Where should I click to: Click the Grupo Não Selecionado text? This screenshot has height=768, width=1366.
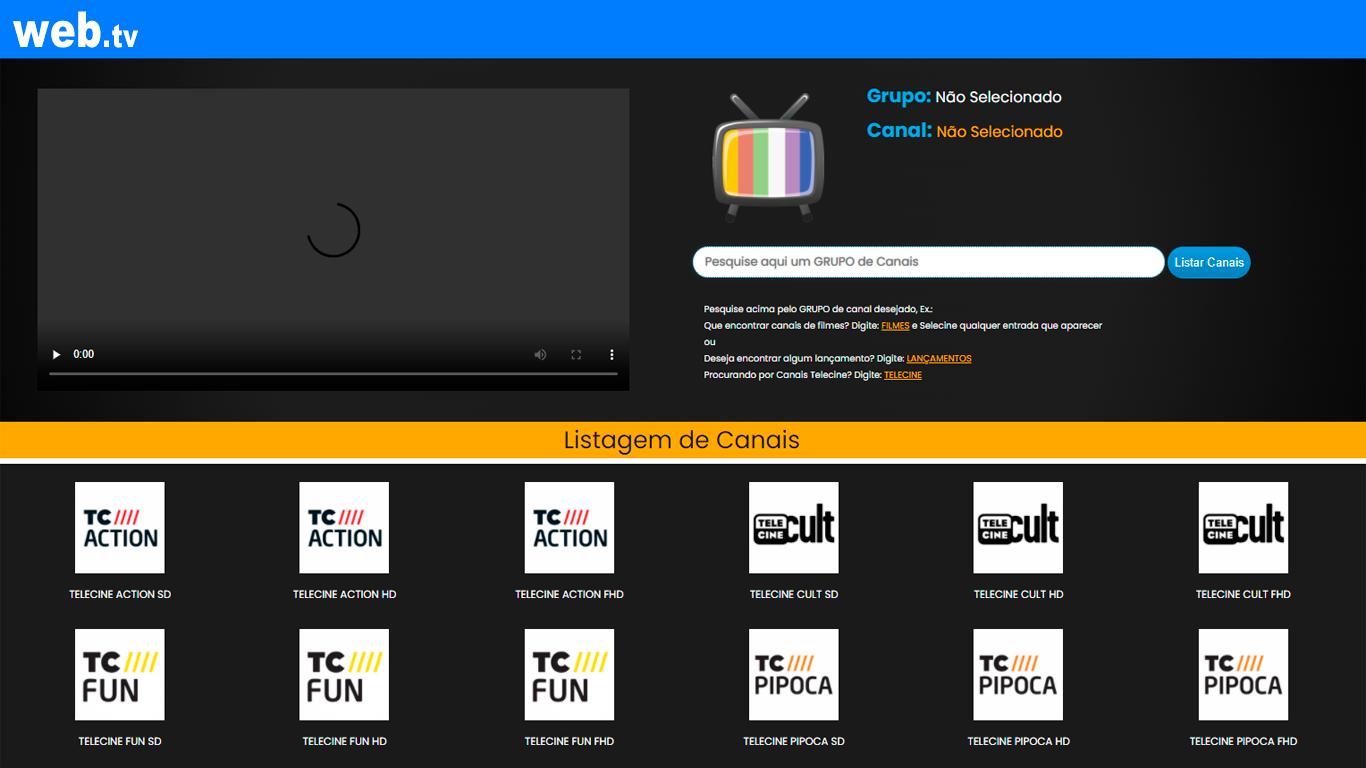coord(964,97)
